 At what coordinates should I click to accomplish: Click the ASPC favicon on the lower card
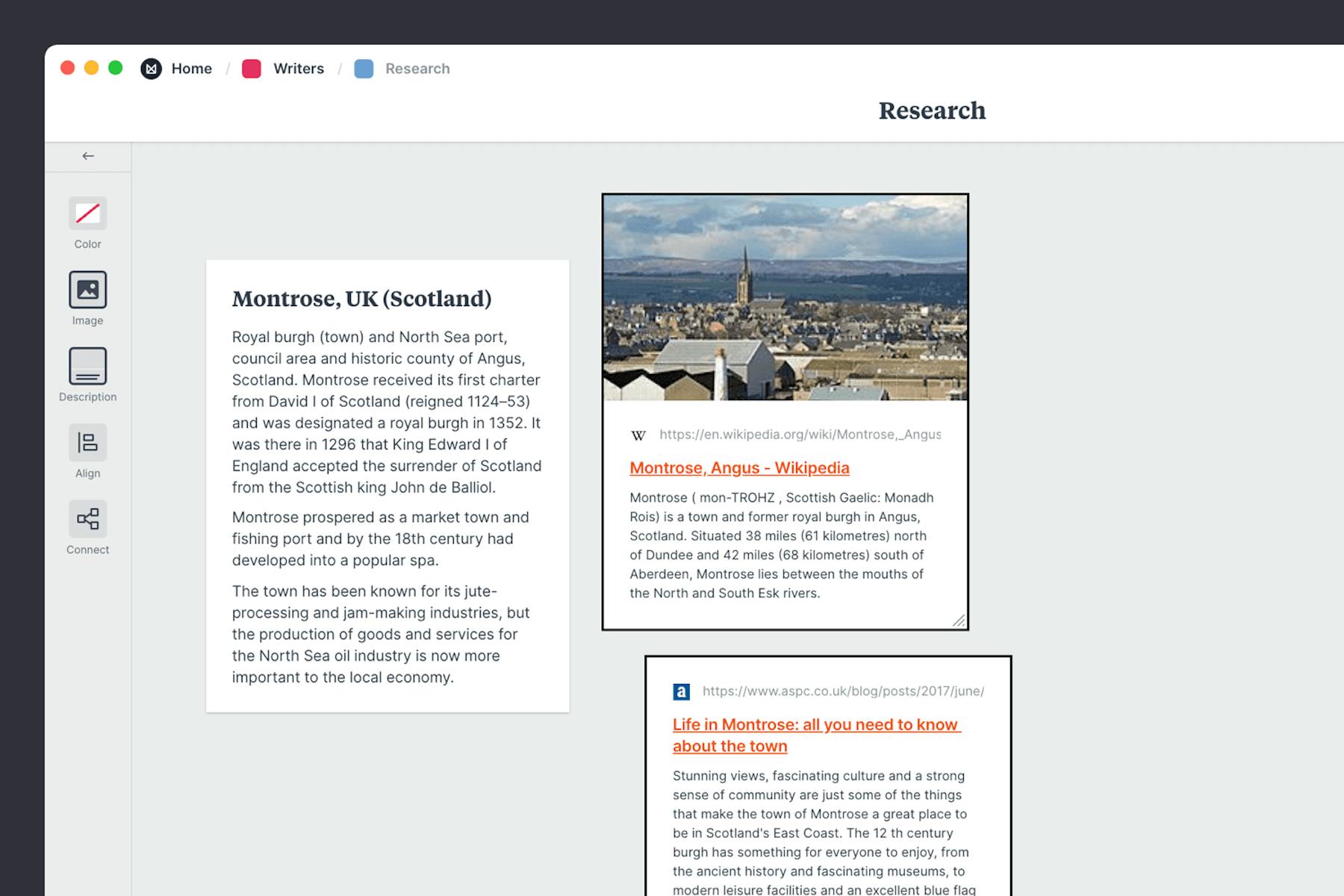(680, 691)
